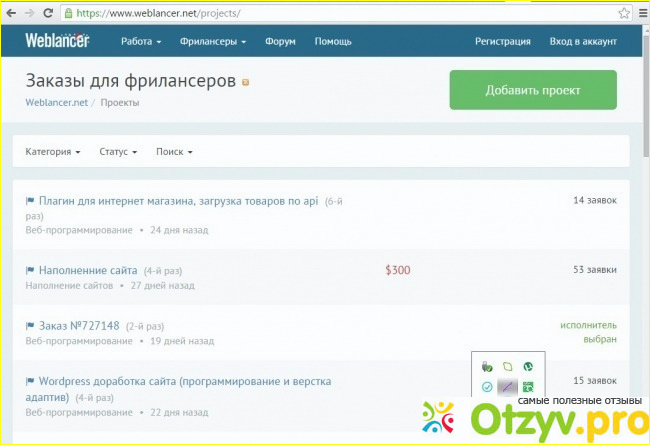Open the Категория filter dropdown

tap(53, 152)
